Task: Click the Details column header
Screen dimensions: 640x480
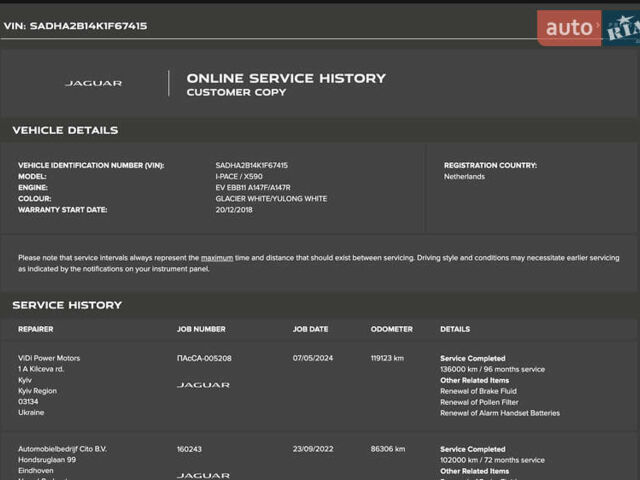Action: (x=455, y=329)
